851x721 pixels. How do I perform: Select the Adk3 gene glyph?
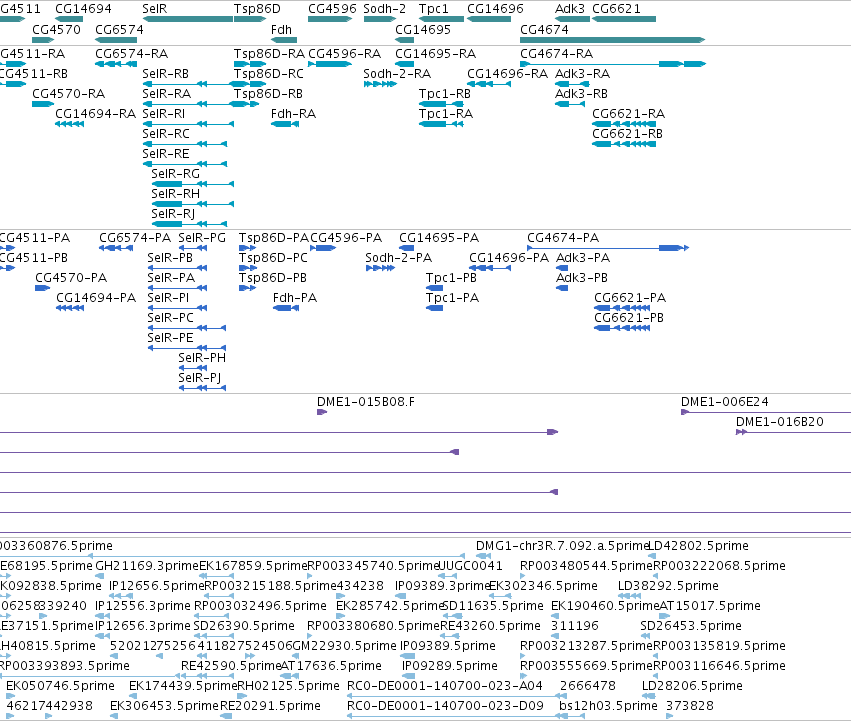click(573, 19)
